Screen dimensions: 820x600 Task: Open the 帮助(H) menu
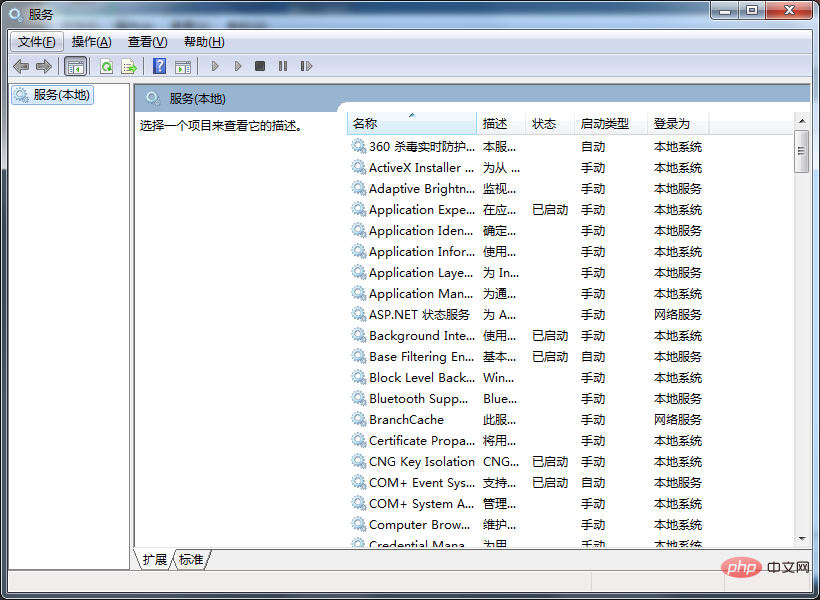[x=204, y=42]
